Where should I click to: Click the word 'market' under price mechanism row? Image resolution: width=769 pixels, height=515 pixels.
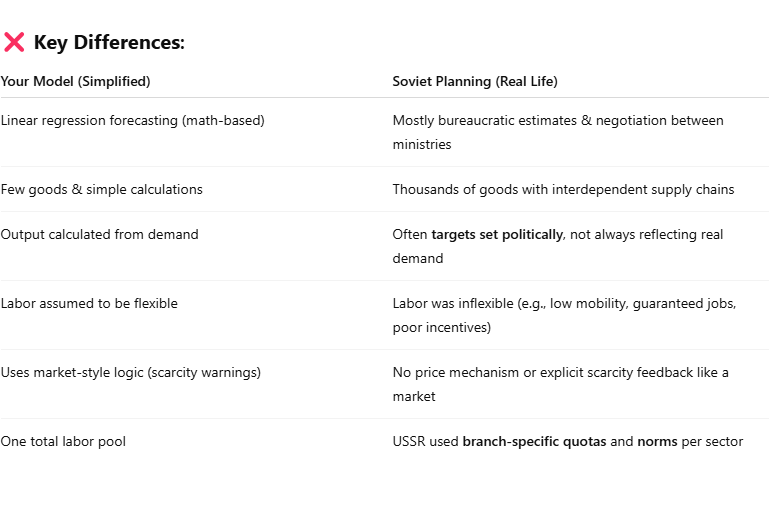point(413,397)
